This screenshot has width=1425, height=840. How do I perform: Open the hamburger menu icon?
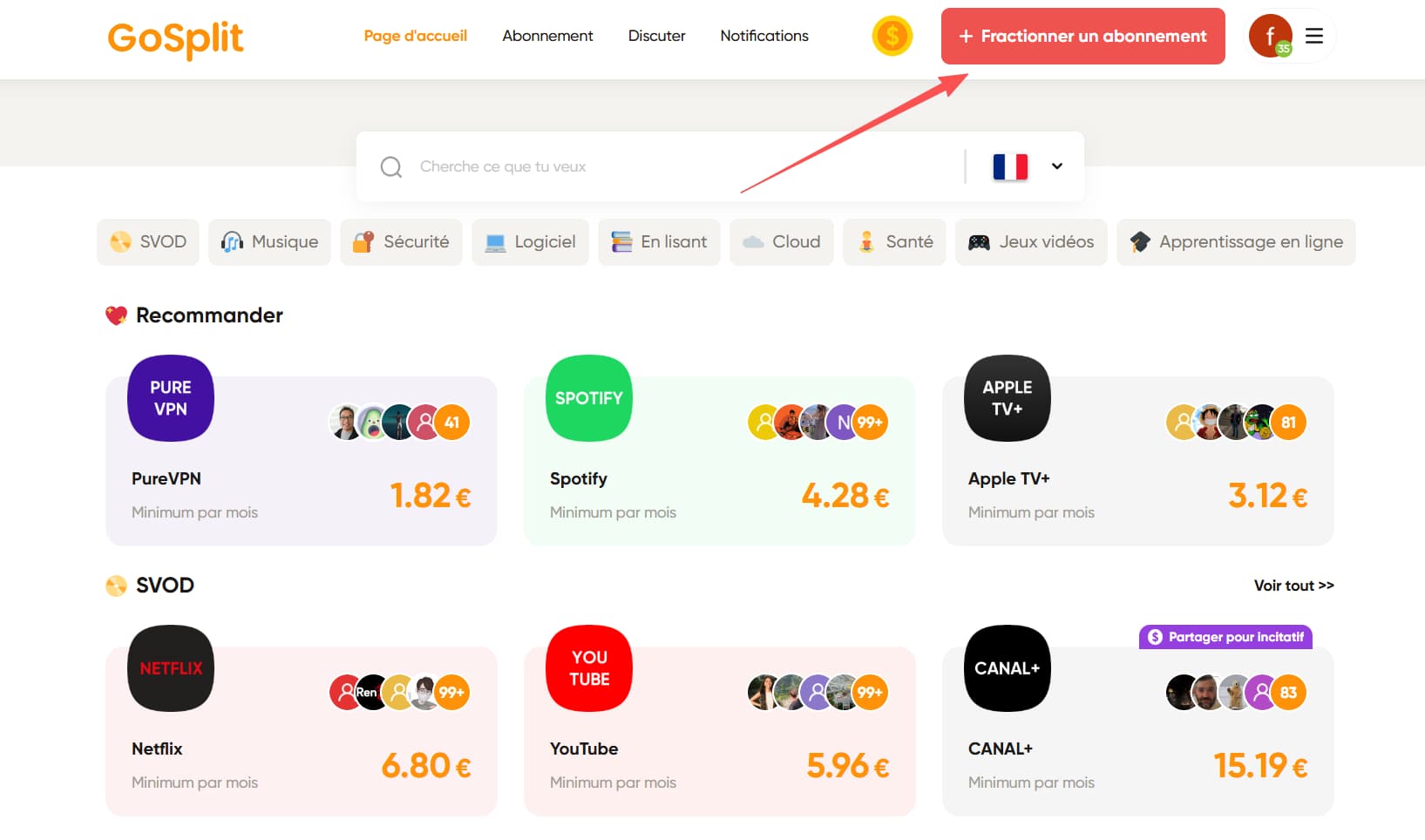pyautogui.click(x=1313, y=37)
